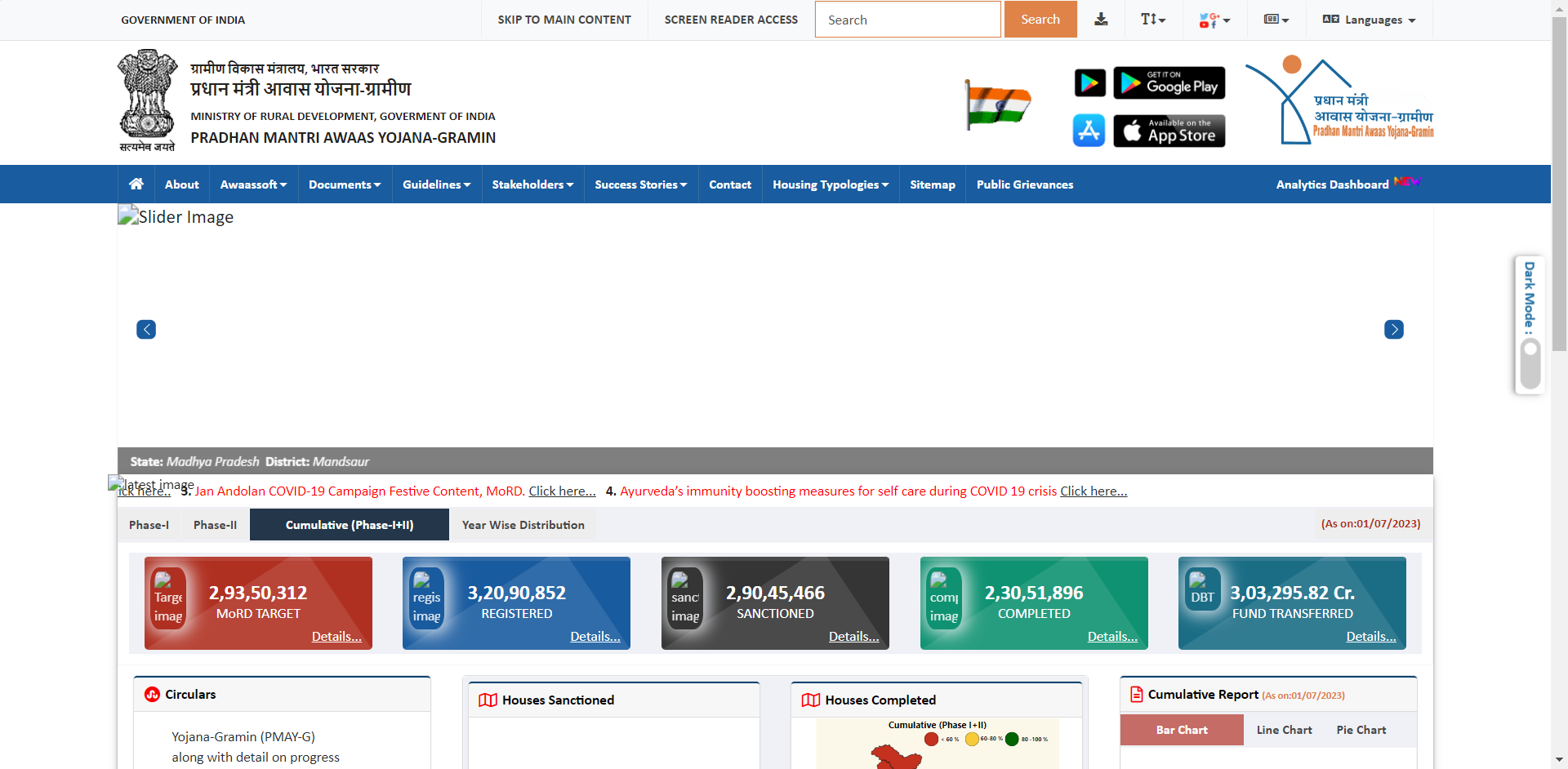Open the social media sharing icon
1568x769 pixels.
[1214, 20]
